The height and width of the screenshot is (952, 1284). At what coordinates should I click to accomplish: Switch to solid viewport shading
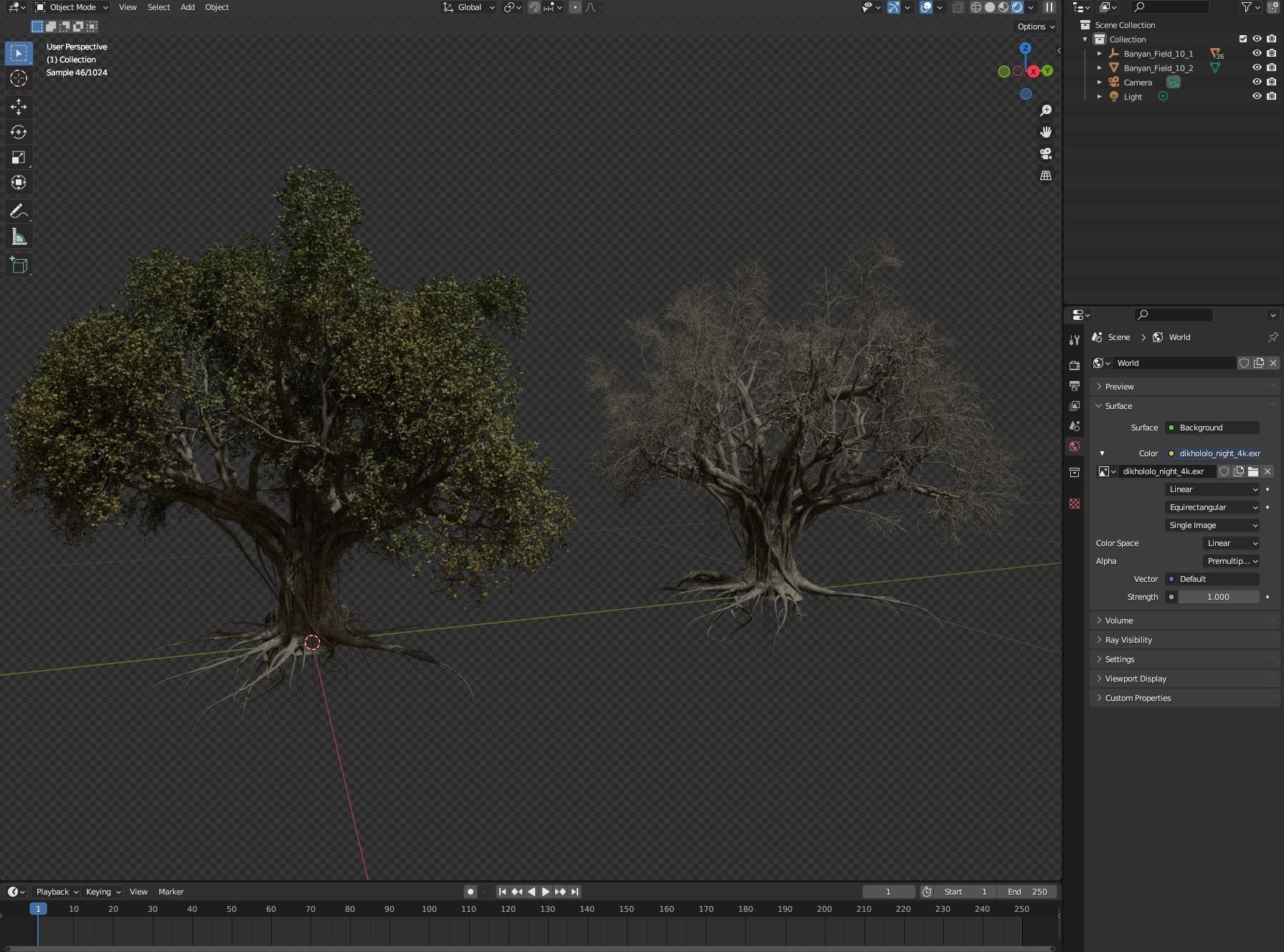[x=990, y=7]
